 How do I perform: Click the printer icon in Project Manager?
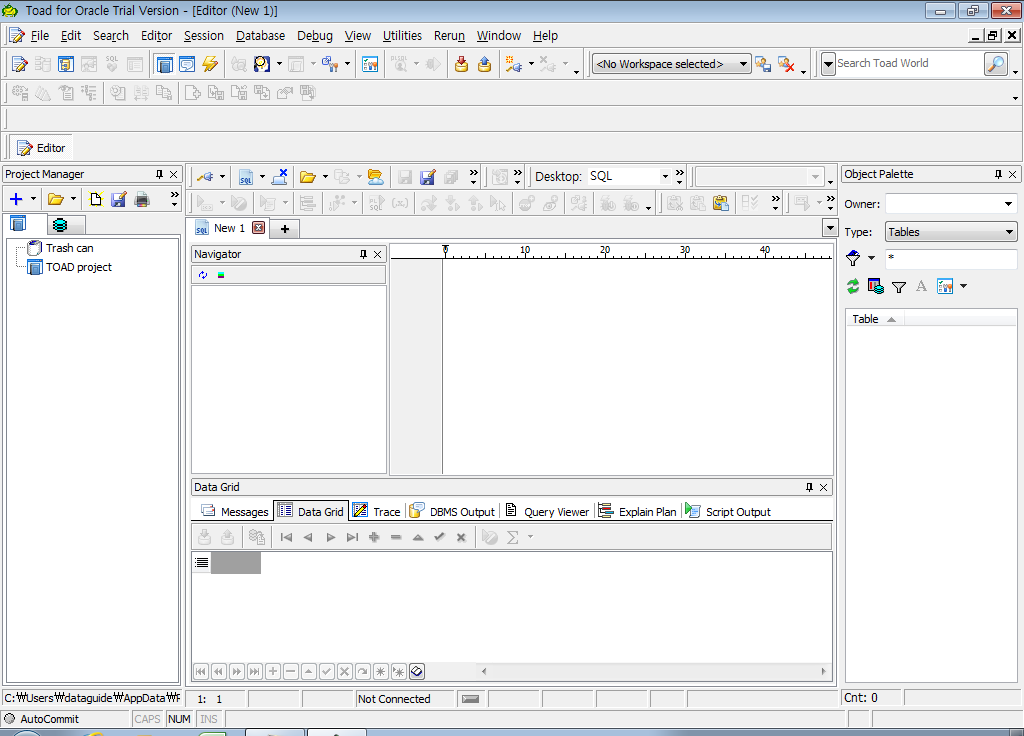click(x=142, y=200)
